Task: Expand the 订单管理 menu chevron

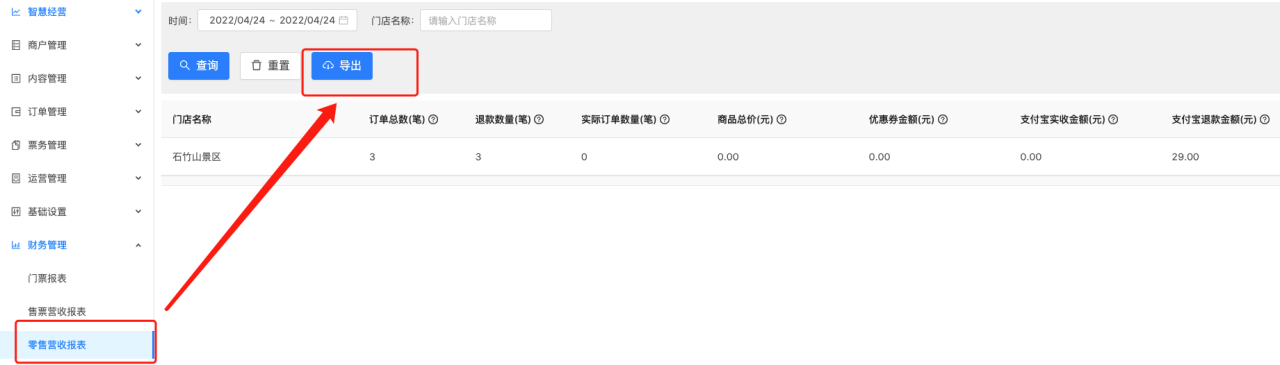Action: tap(138, 111)
